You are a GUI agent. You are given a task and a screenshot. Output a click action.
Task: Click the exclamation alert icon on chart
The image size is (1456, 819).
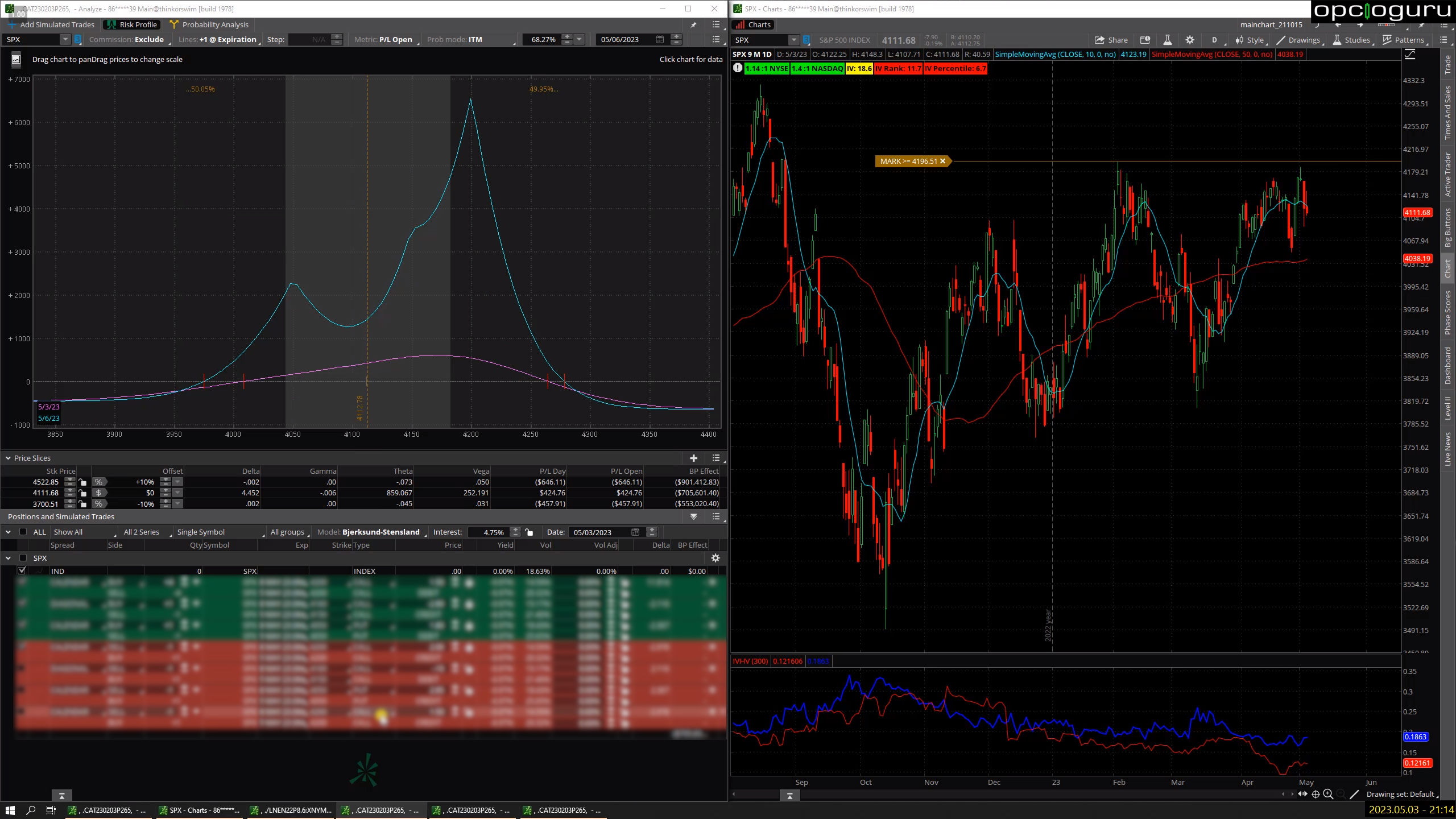[738, 68]
